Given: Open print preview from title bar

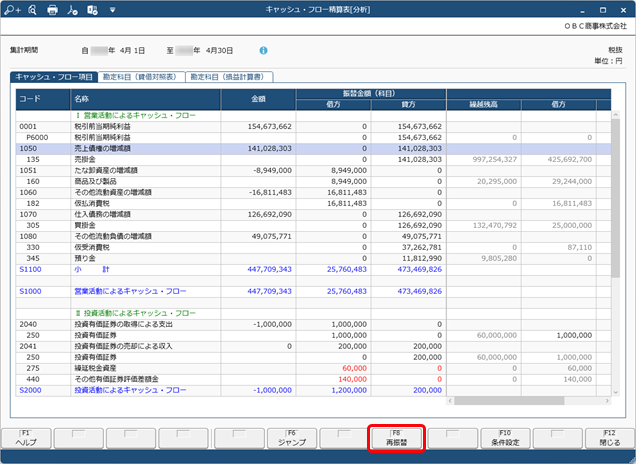Looking at the screenshot, I should click(x=32, y=10).
